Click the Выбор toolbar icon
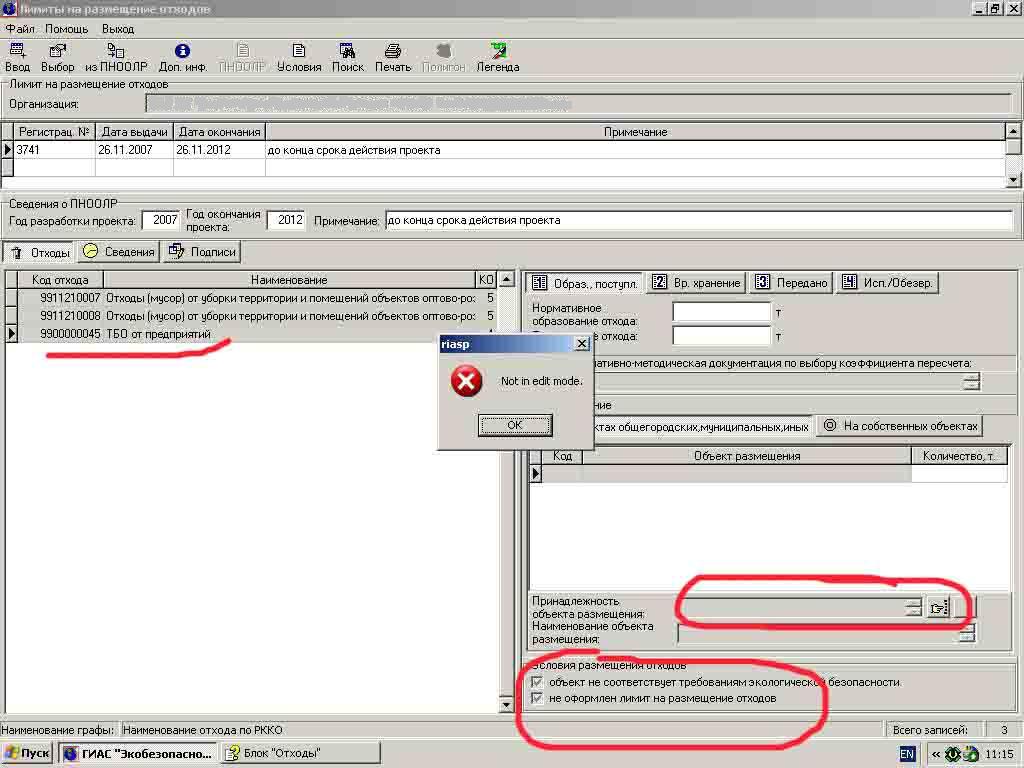Image resolution: width=1024 pixels, height=768 pixels. point(57,51)
